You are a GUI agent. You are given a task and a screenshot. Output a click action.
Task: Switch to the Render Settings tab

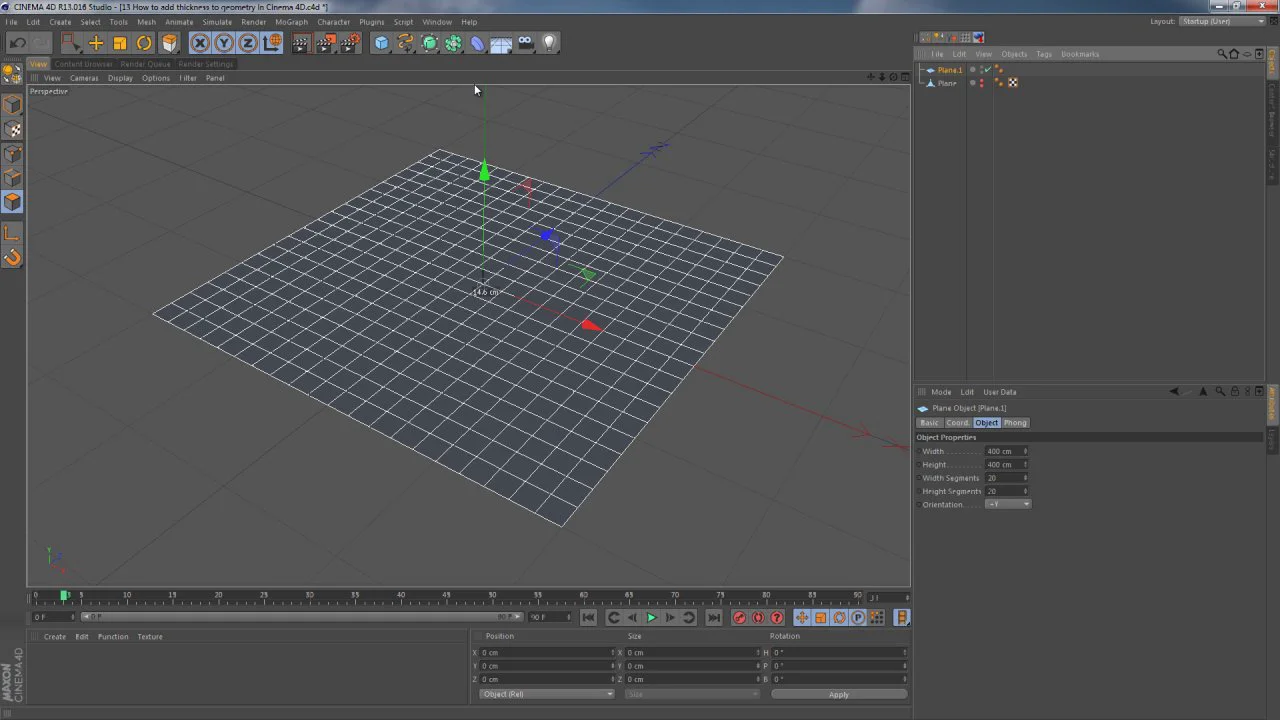[x=206, y=64]
